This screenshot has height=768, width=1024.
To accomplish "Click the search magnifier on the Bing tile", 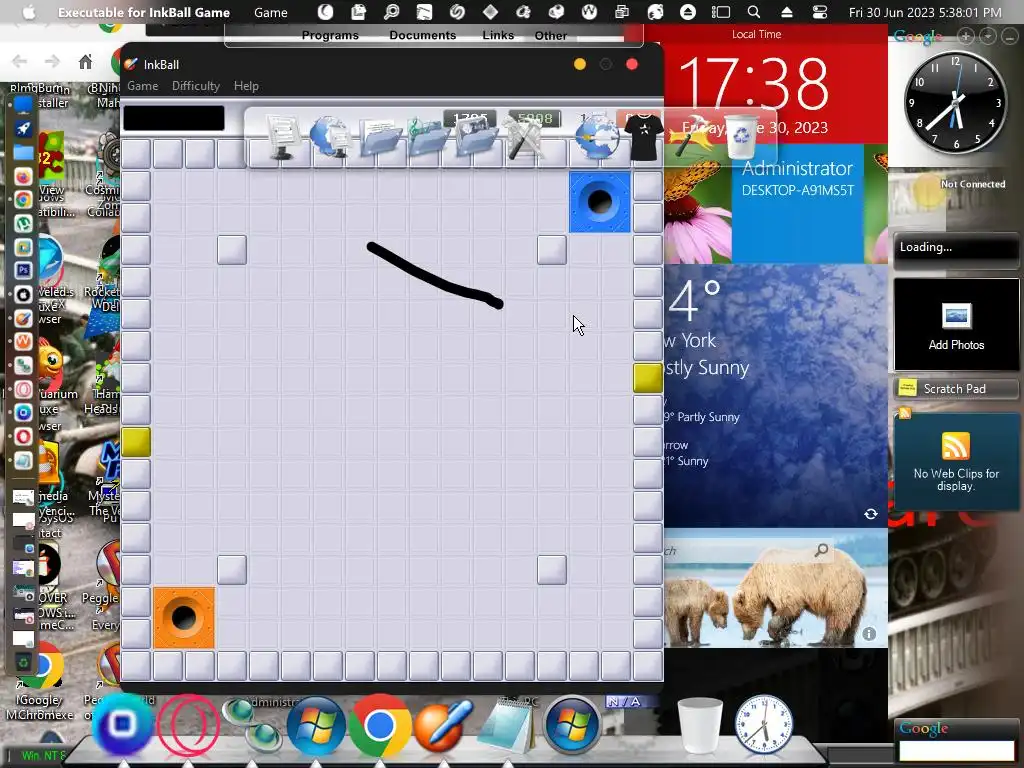I will coord(822,551).
